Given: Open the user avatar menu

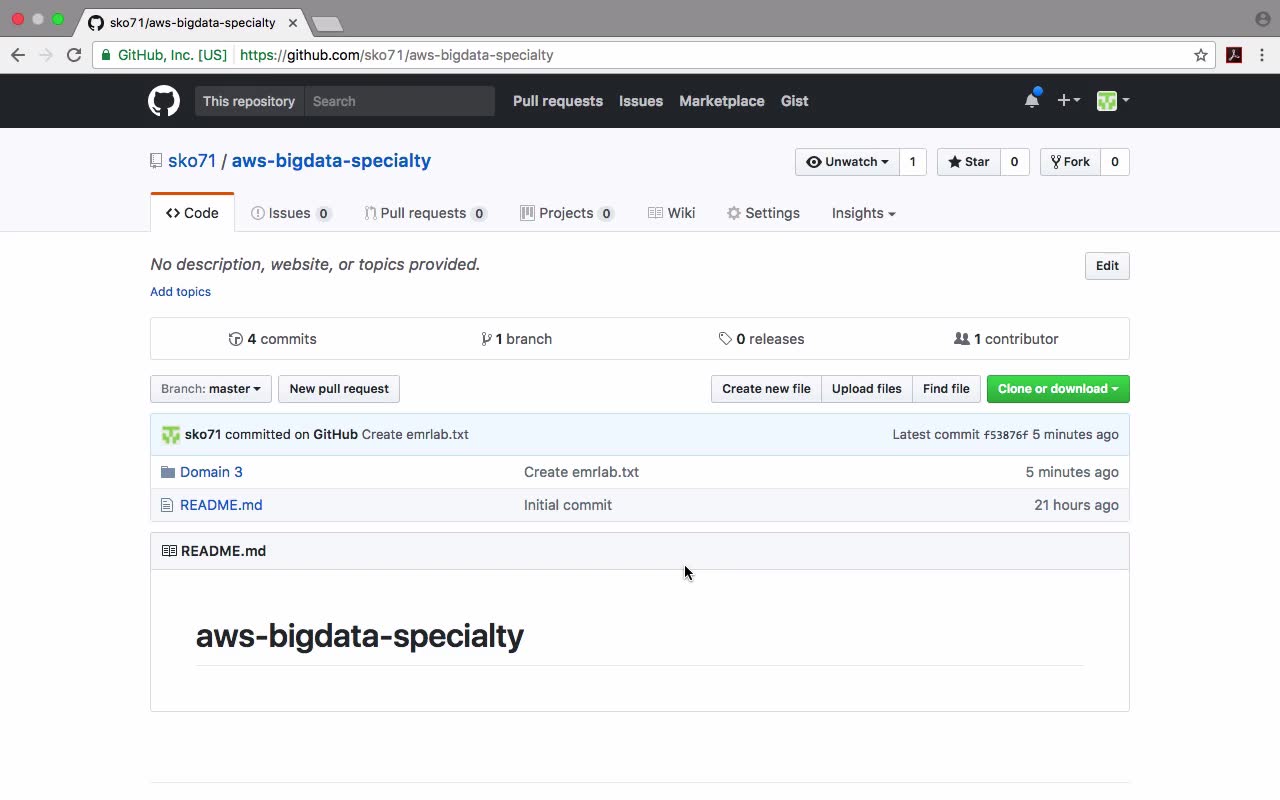Looking at the screenshot, I should tap(1113, 100).
